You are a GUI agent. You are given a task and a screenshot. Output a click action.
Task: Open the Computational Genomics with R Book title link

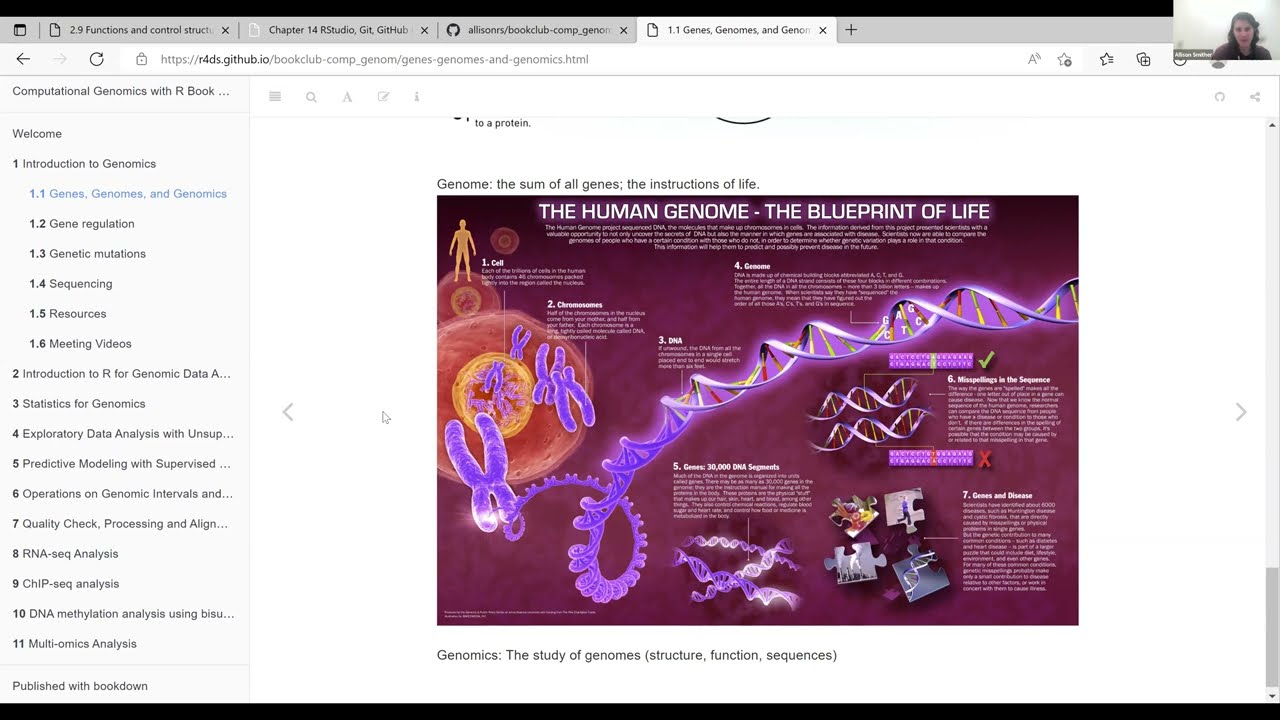pyautogui.click(x=121, y=91)
